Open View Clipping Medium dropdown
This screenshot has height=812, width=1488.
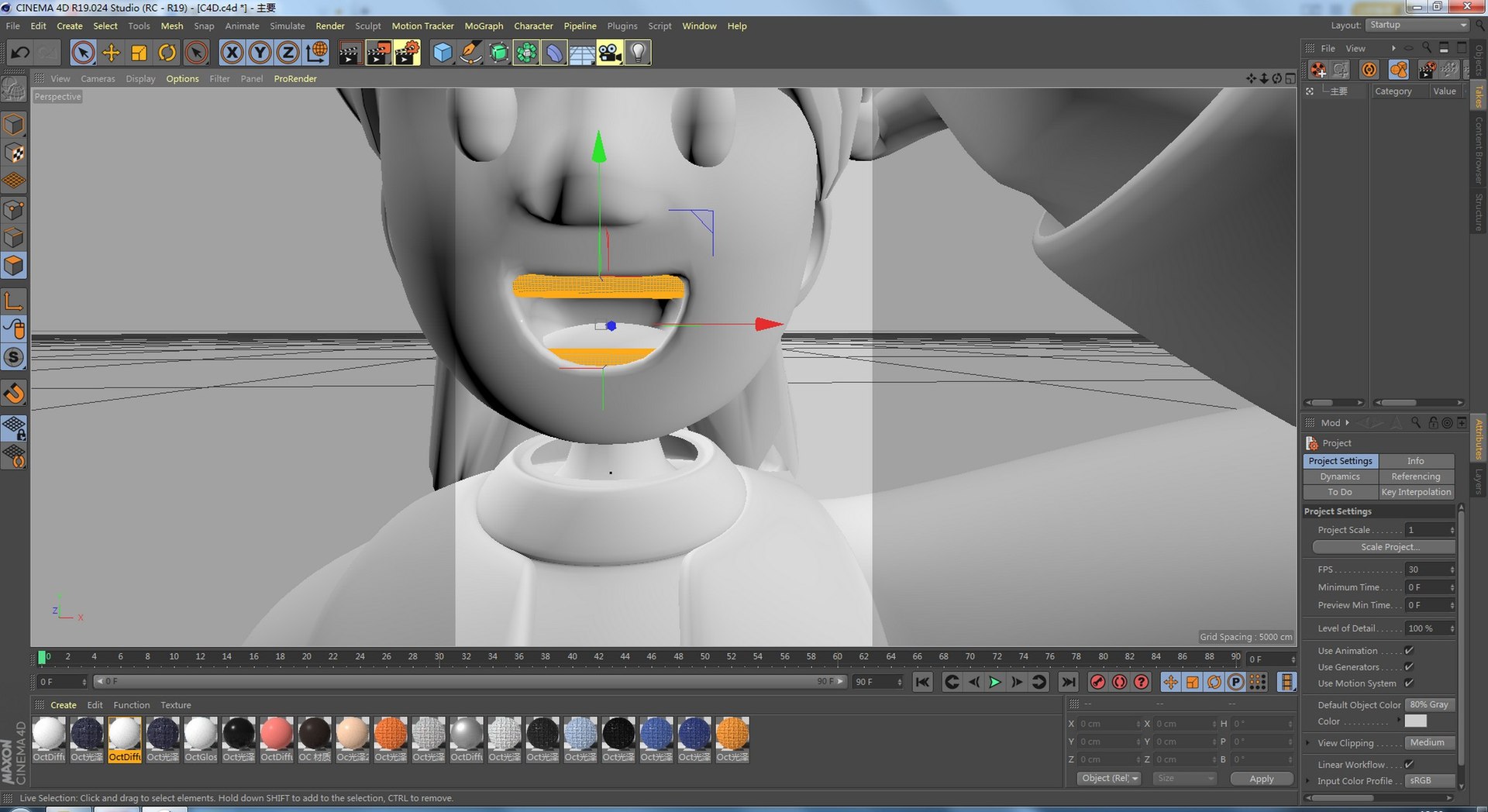[1431, 743]
